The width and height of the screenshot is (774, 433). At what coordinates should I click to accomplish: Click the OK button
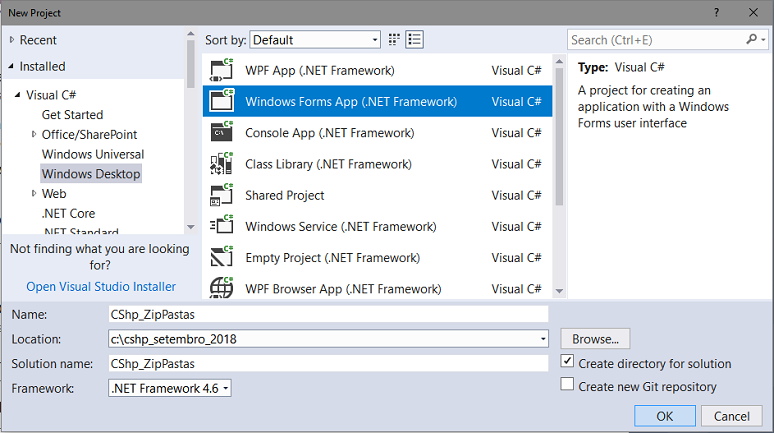click(665, 416)
